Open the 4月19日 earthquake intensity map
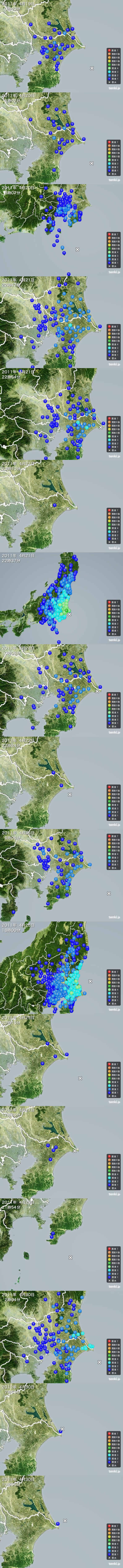This screenshot has width=123, height=1568. tap(61, 46)
